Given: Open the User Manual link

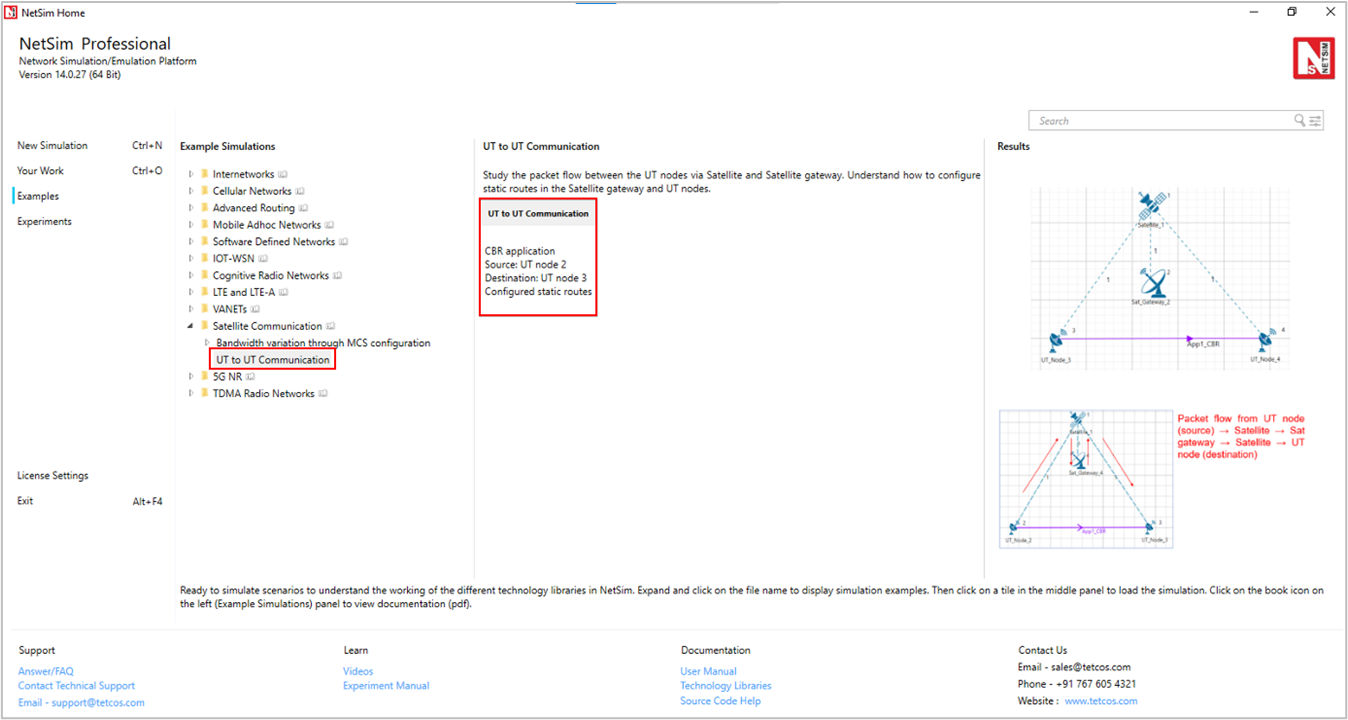Looking at the screenshot, I should 708,672.
